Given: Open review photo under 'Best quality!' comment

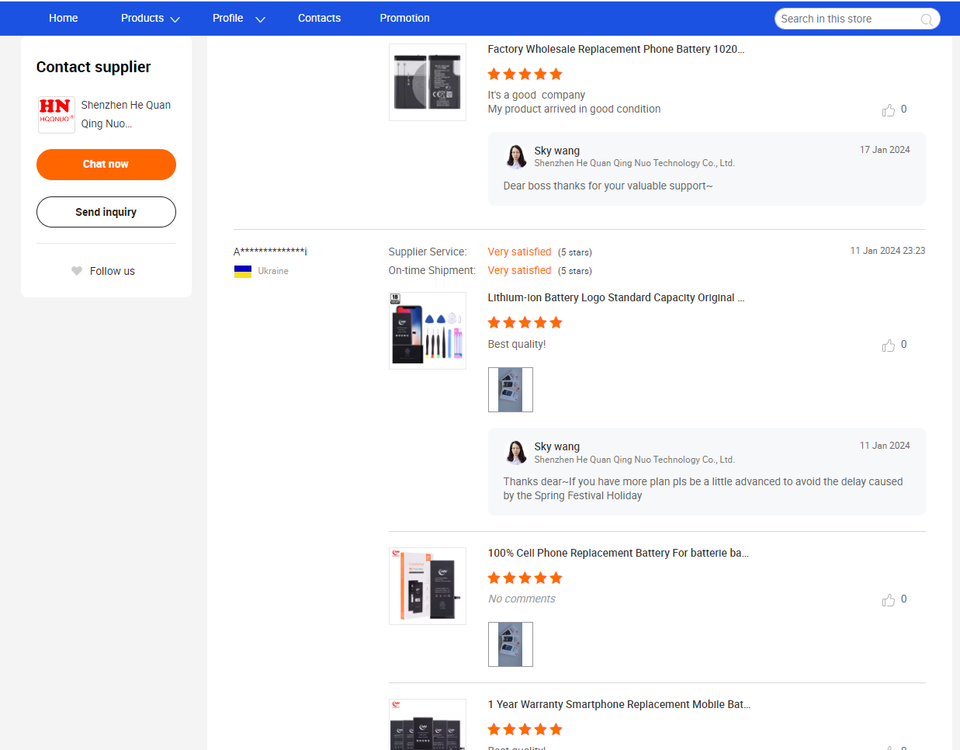Looking at the screenshot, I should (510, 390).
